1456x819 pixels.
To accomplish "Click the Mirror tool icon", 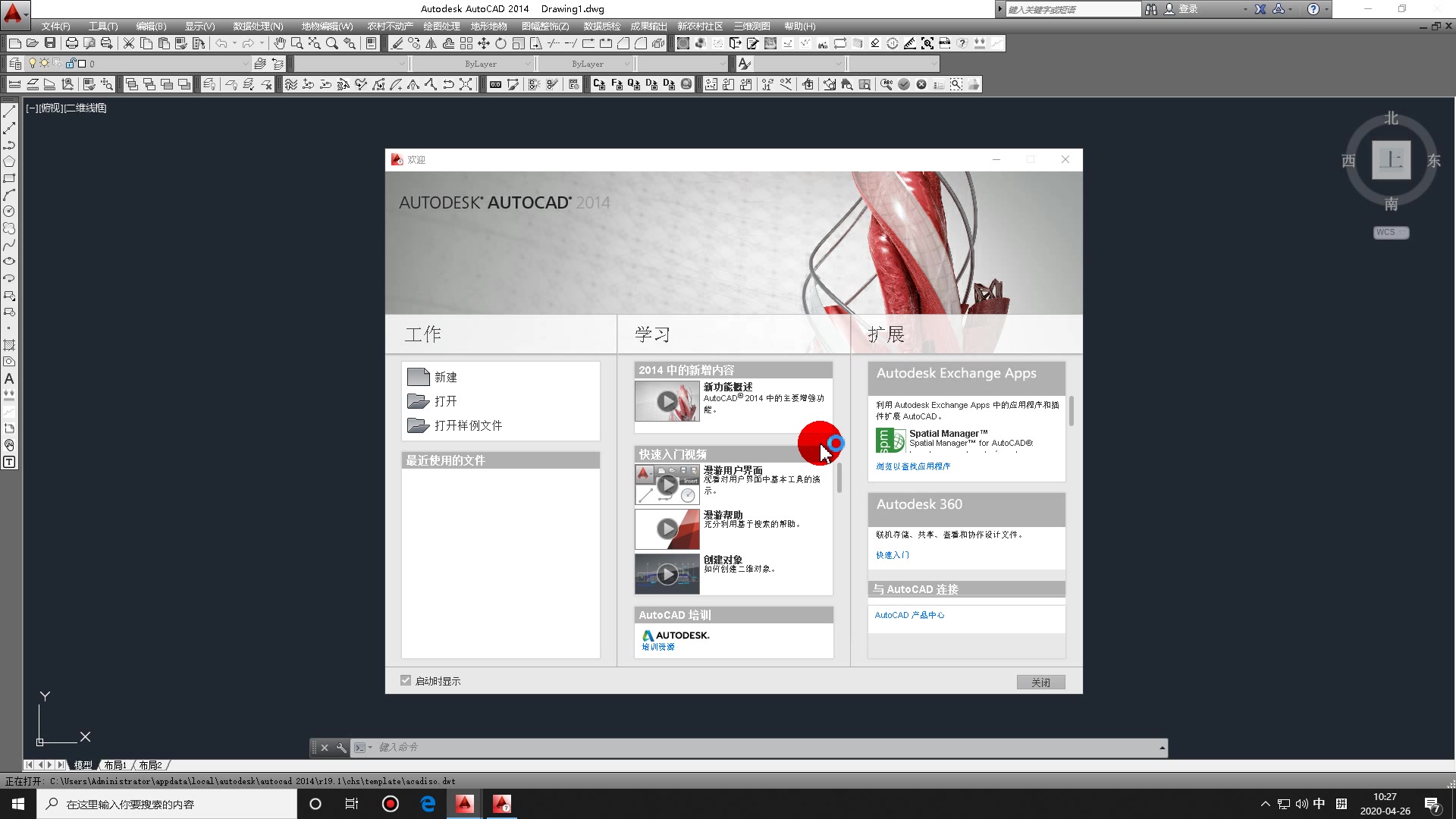I will [431, 43].
